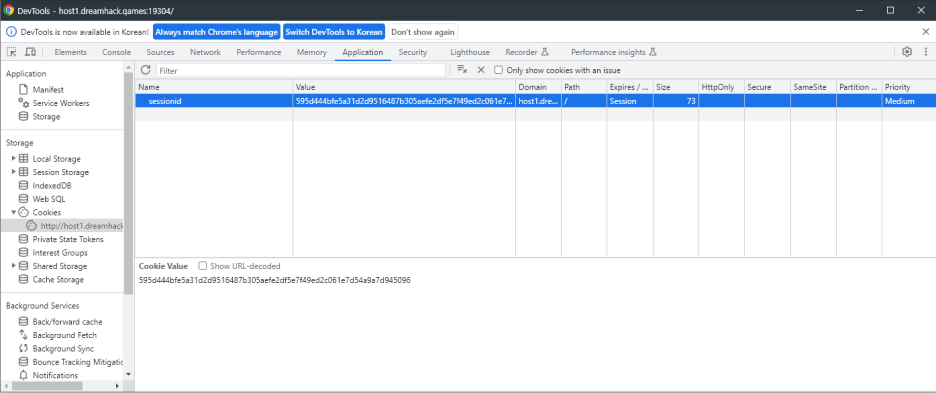Focus the cookie Filter input field
Viewport: 936px width, 393px height.
[301, 70]
